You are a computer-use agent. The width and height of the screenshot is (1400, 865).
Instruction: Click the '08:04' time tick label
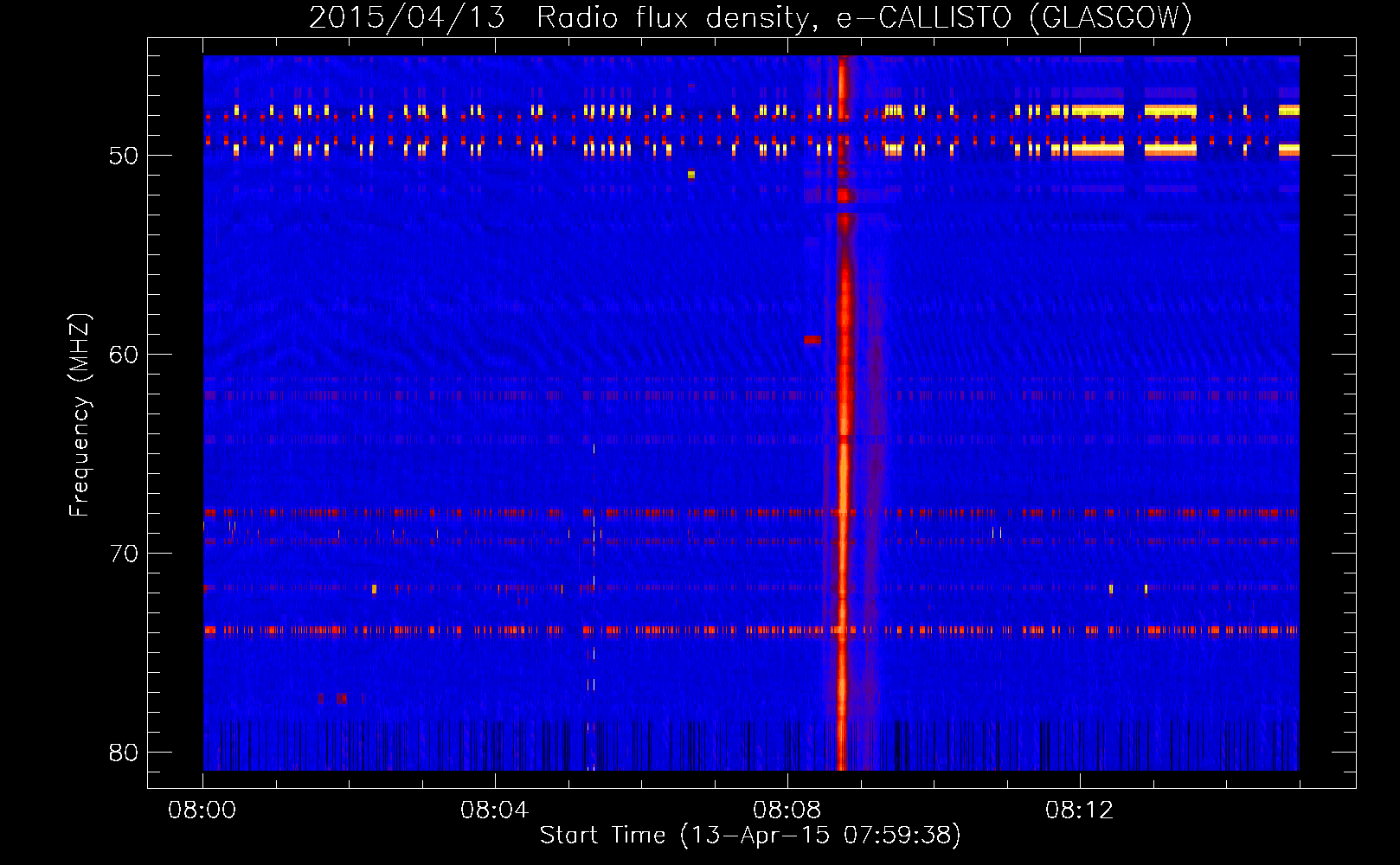pos(494,811)
